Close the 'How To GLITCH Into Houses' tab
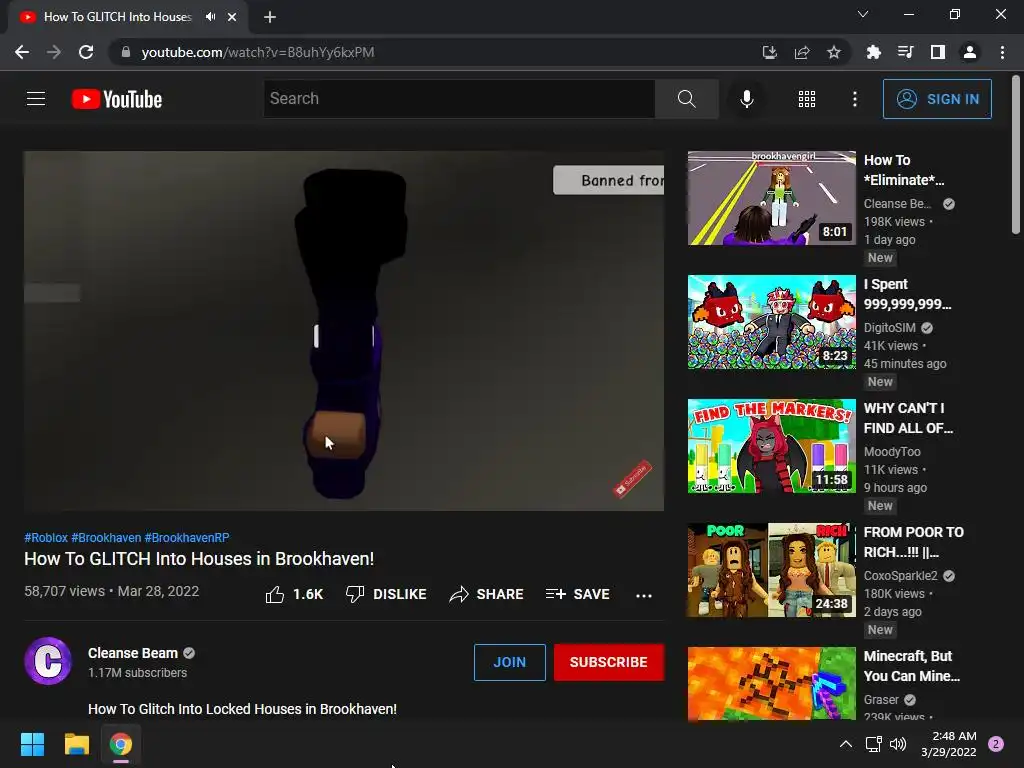This screenshot has width=1024, height=768. click(x=232, y=17)
